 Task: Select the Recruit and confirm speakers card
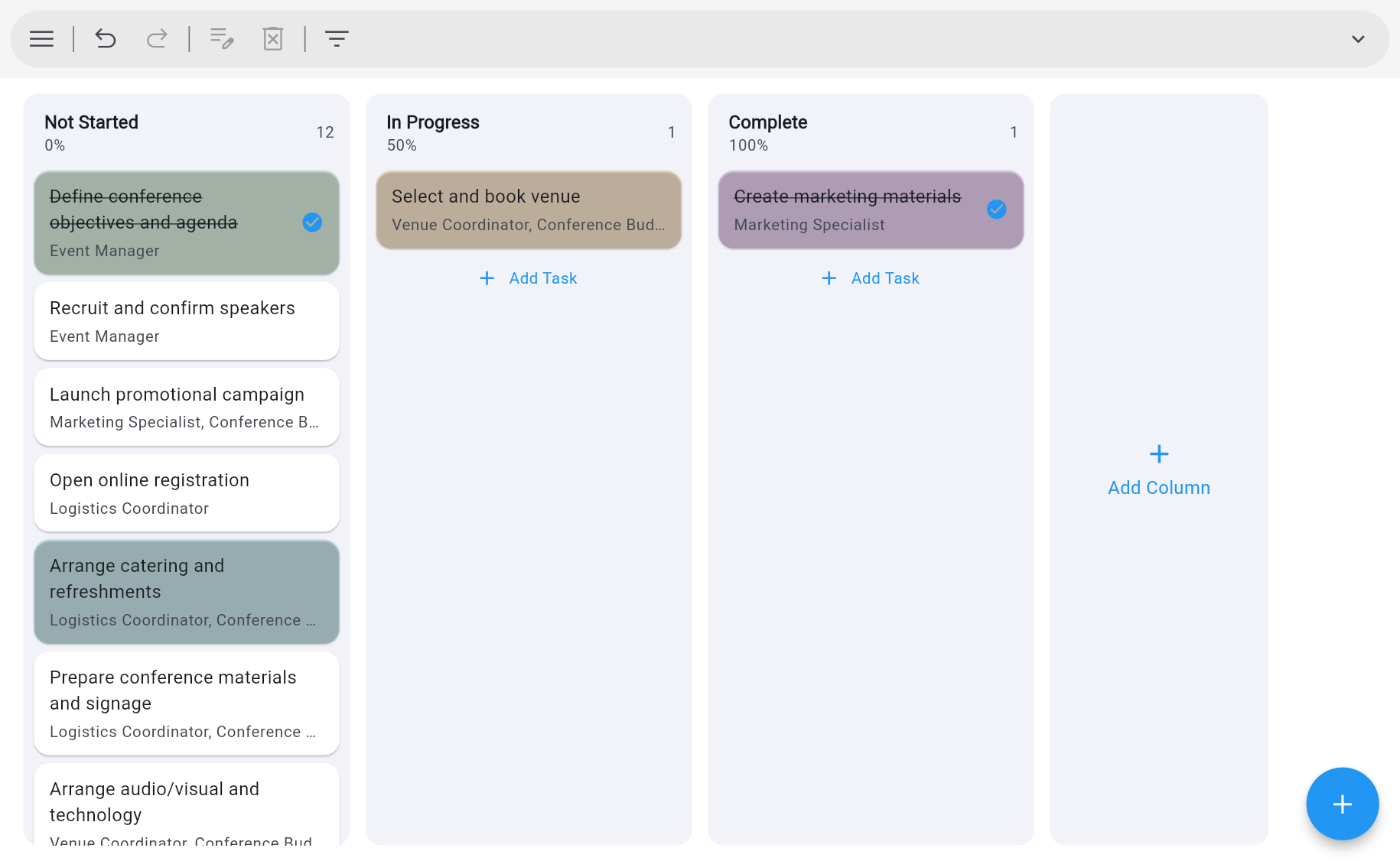(x=186, y=321)
